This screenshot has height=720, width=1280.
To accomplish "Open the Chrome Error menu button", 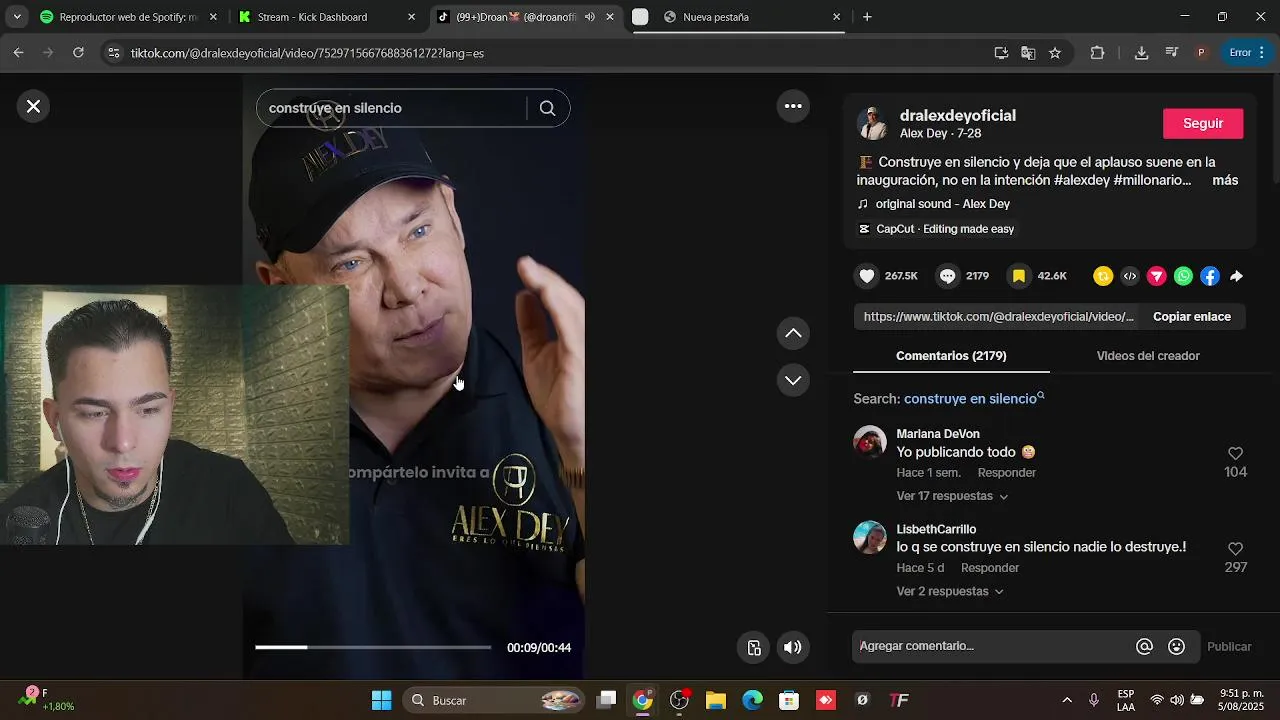I will [x=1248, y=53].
